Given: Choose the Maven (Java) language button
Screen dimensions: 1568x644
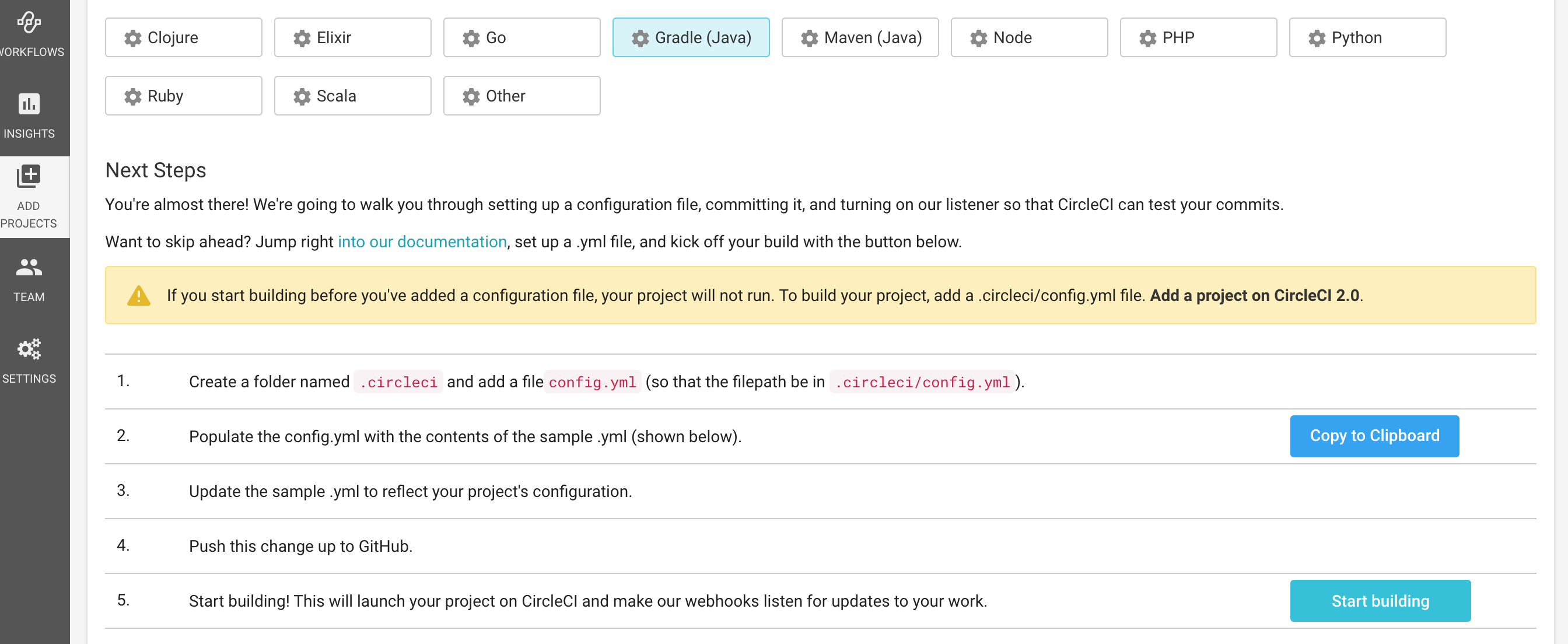Looking at the screenshot, I should 860,38.
